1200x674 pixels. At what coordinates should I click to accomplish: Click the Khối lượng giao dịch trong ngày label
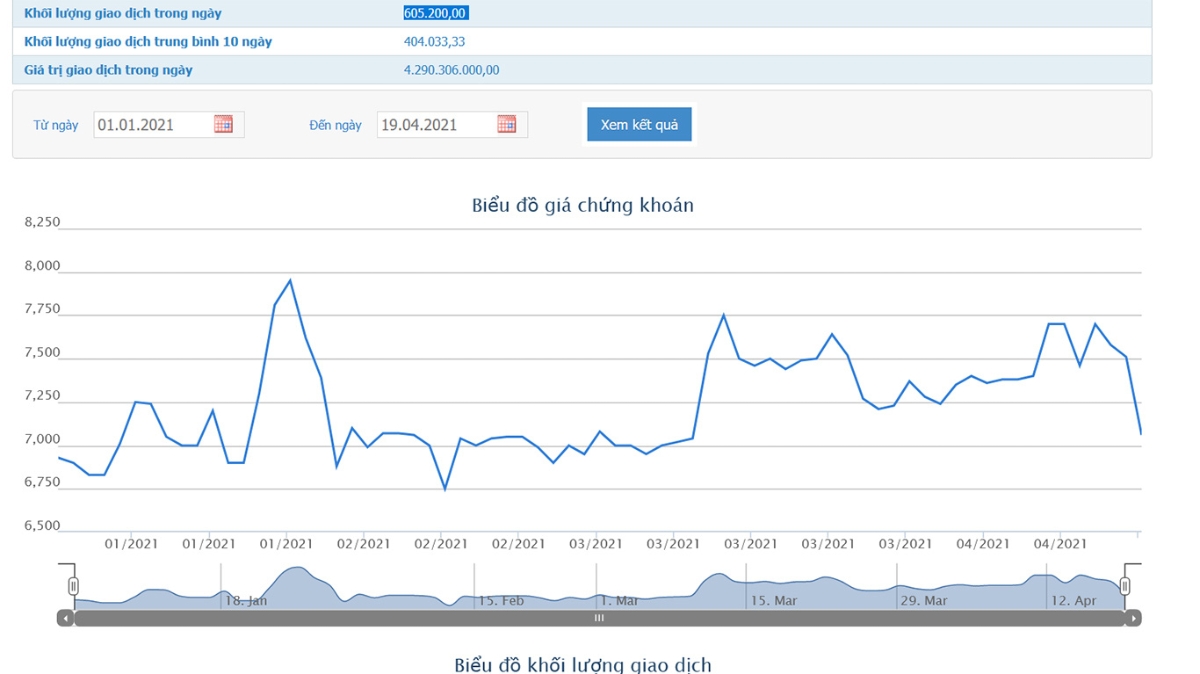tap(123, 13)
